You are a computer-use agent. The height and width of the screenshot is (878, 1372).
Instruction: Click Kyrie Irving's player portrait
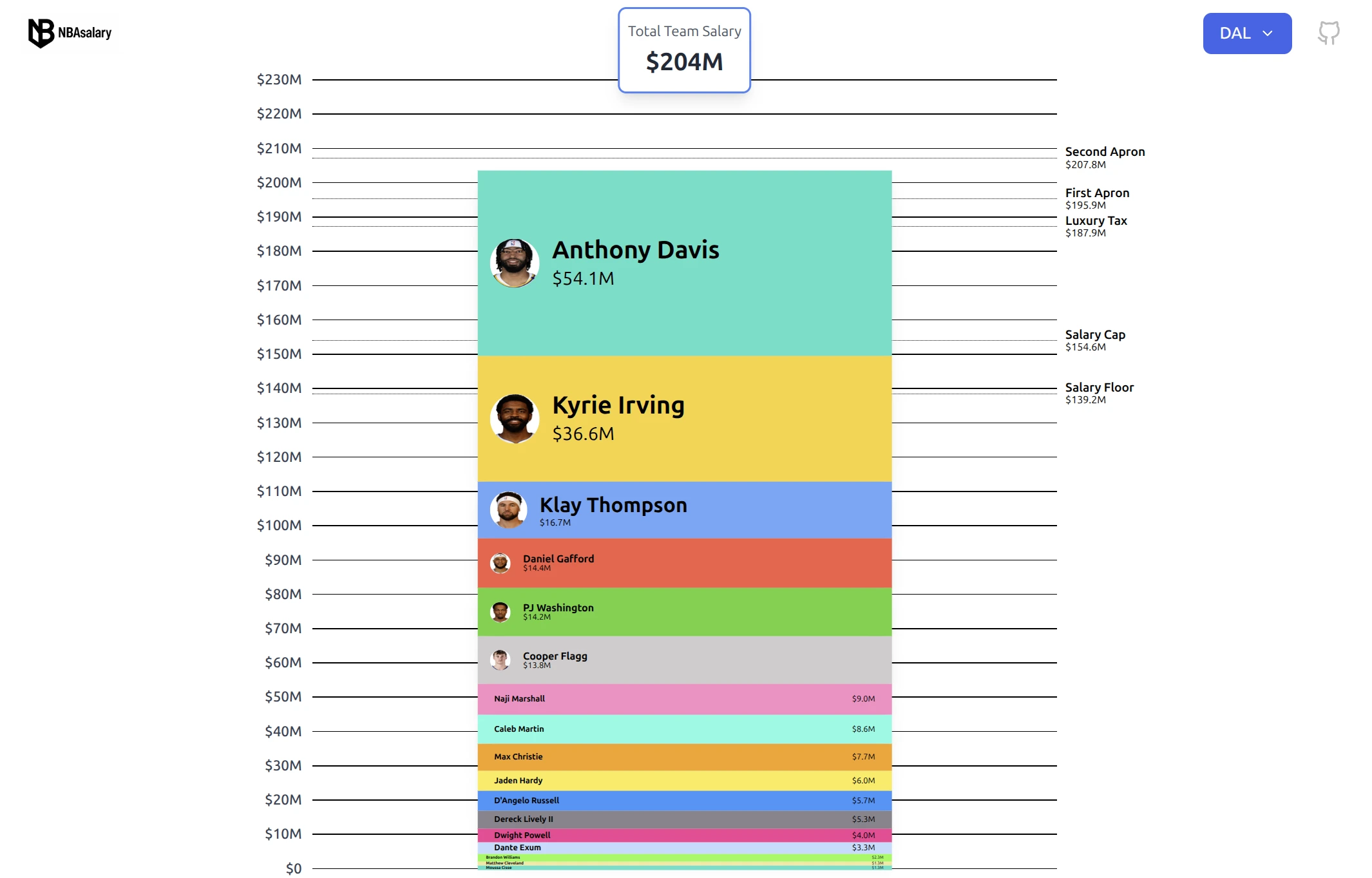pos(515,418)
